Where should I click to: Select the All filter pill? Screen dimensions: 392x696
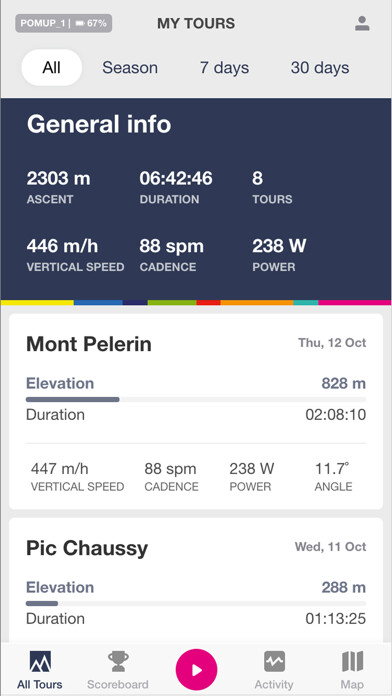(51, 67)
